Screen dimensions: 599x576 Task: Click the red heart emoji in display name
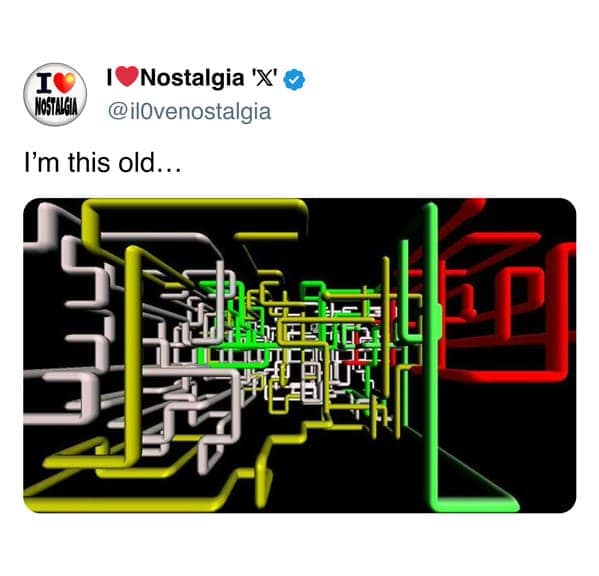coord(127,77)
